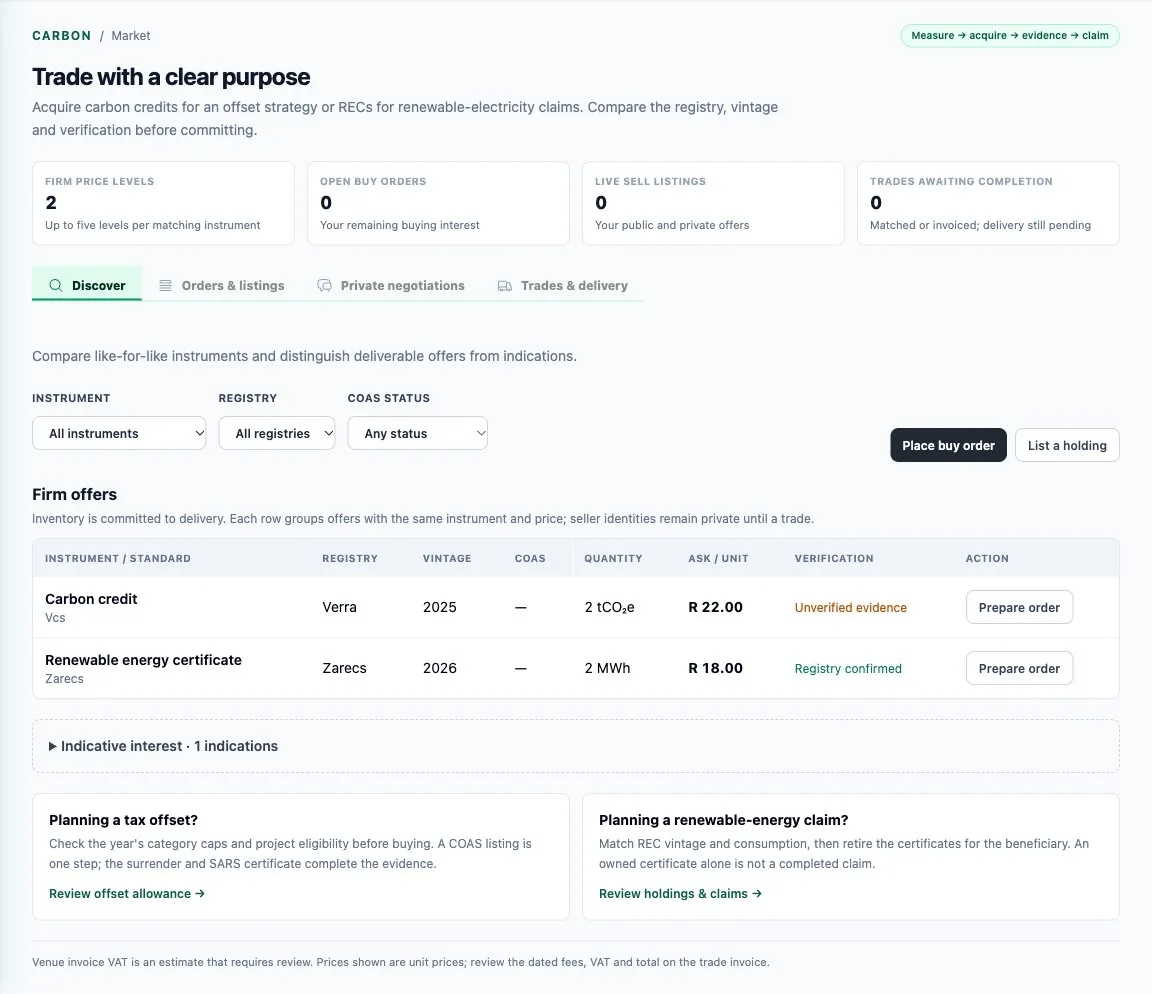The height and width of the screenshot is (994, 1152).
Task: Select the Live sell listings stat card
Action: tap(713, 204)
